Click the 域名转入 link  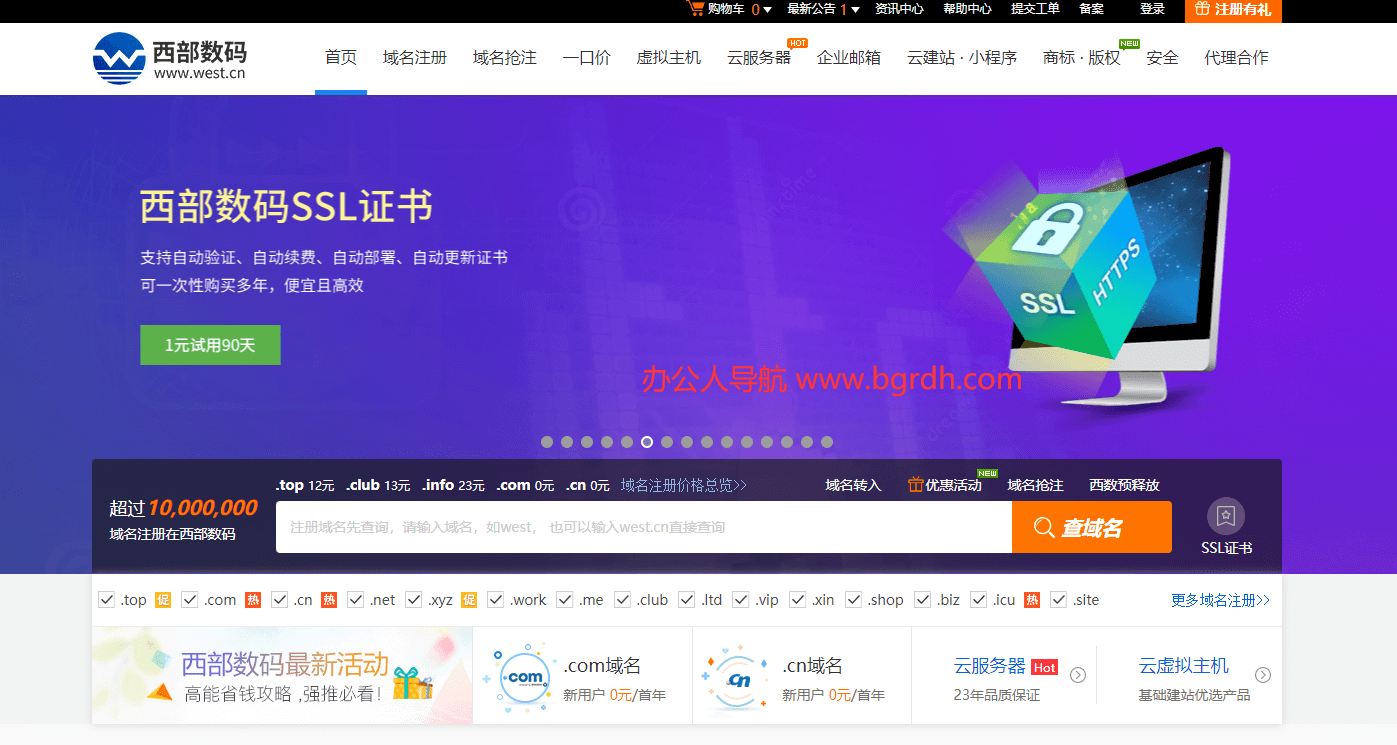click(853, 485)
